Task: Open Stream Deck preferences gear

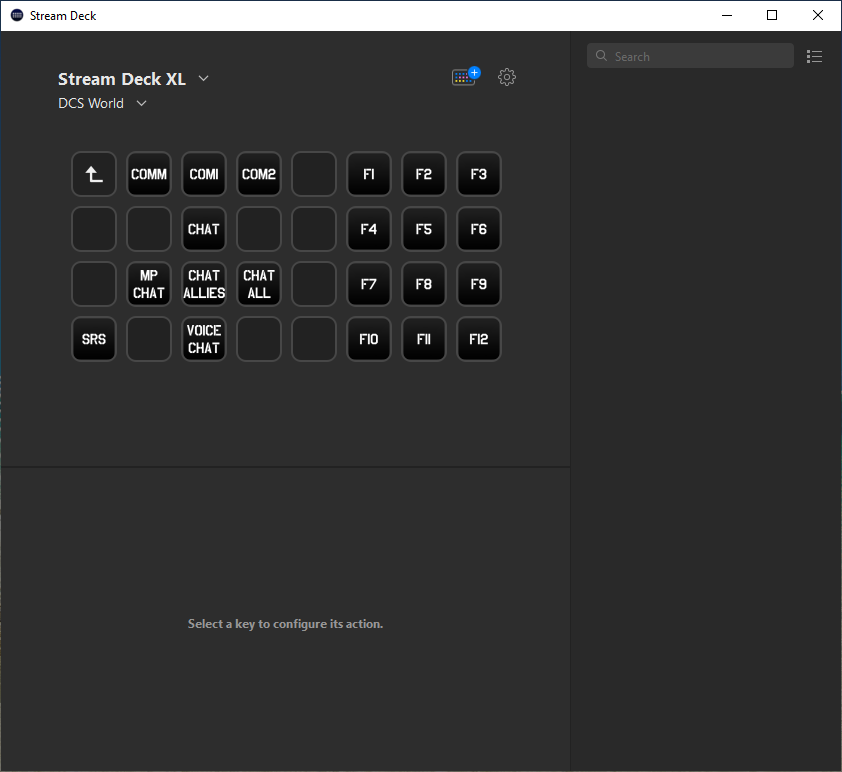Action: 507,77
